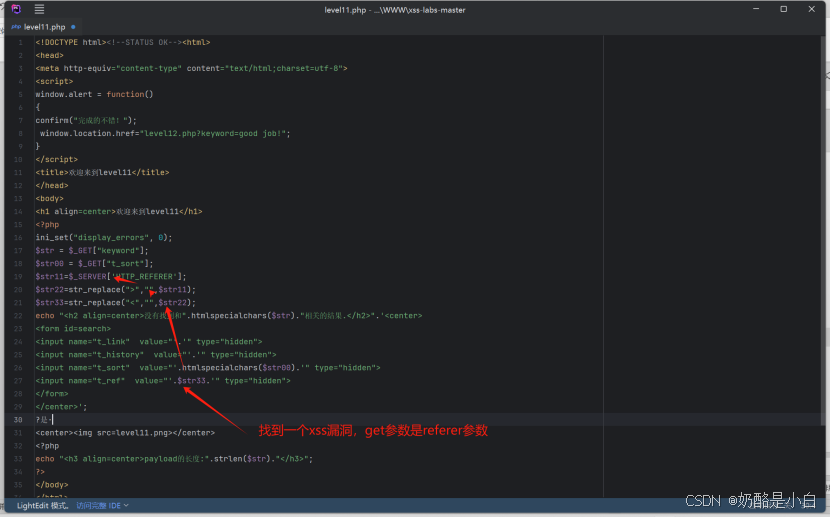The height and width of the screenshot is (517, 830).
Task: Place cursor on the <!DOCTYPE html> line
Action: pyautogui.click(x=123, y=42)
